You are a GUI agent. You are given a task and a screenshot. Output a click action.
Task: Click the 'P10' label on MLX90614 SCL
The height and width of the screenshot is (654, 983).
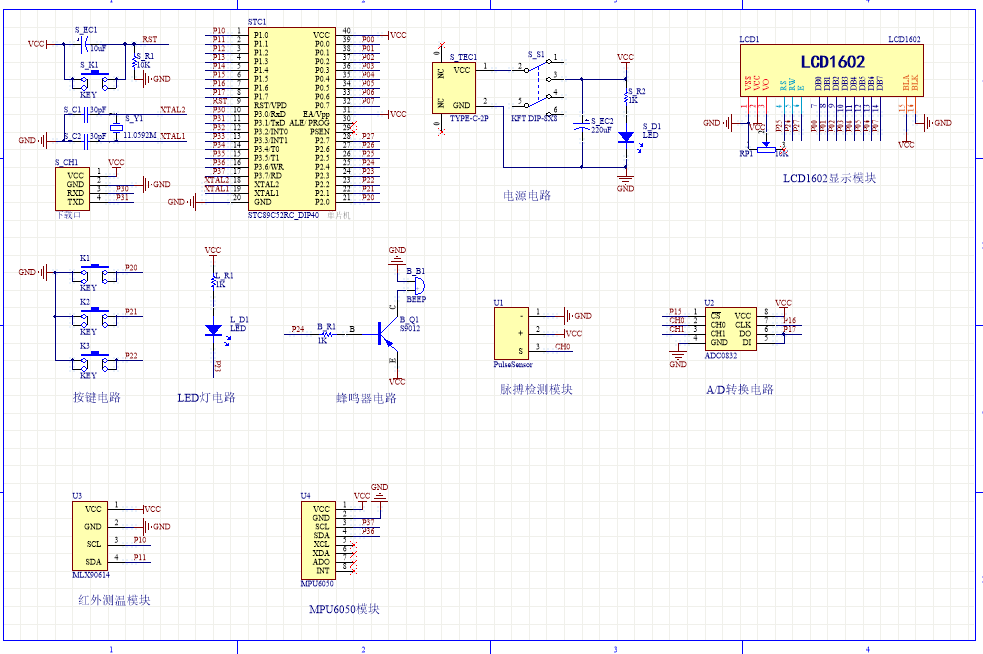click(x=140, y=539)
